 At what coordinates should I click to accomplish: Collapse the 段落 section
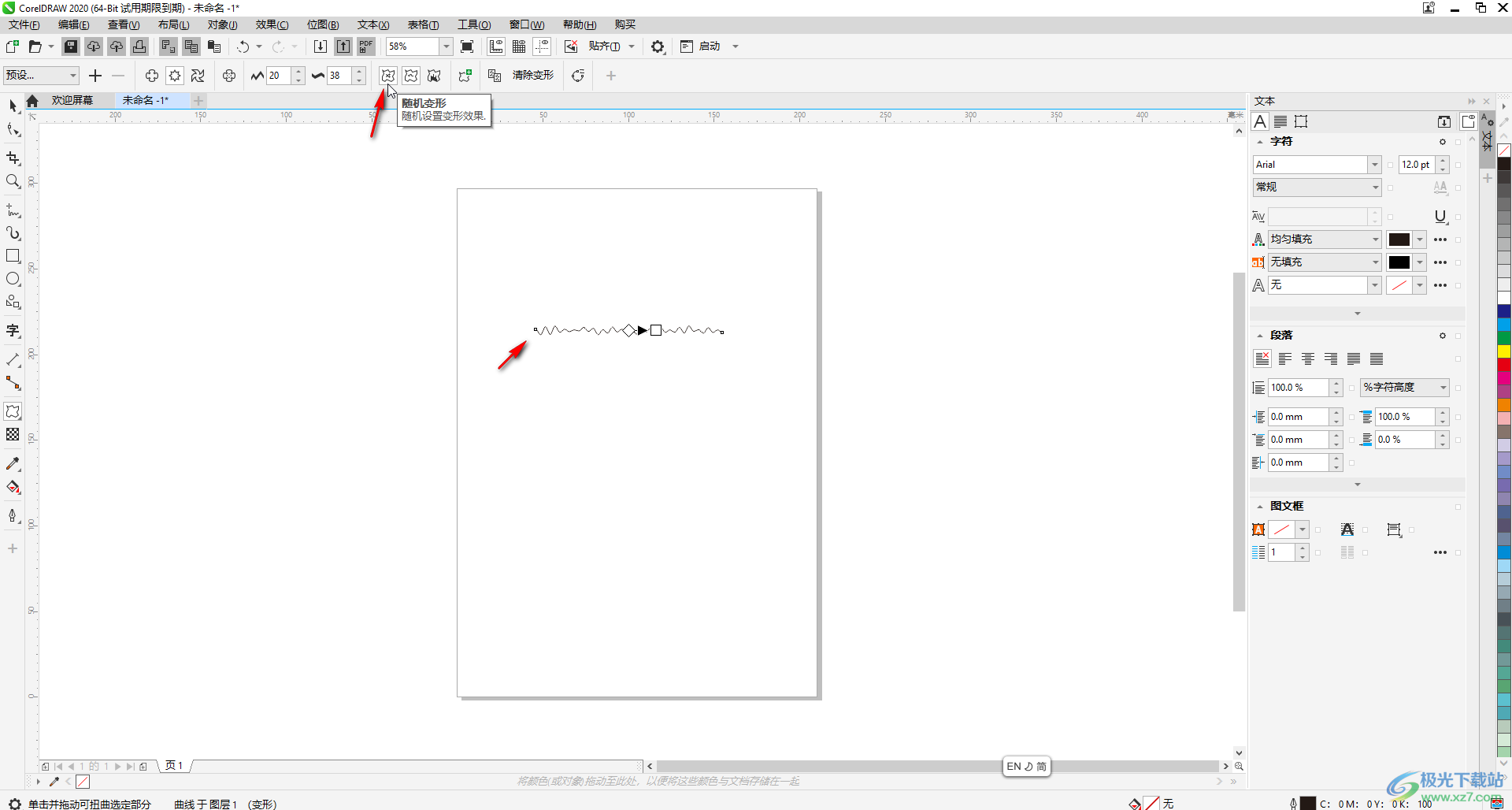[x=1260, y=336]
